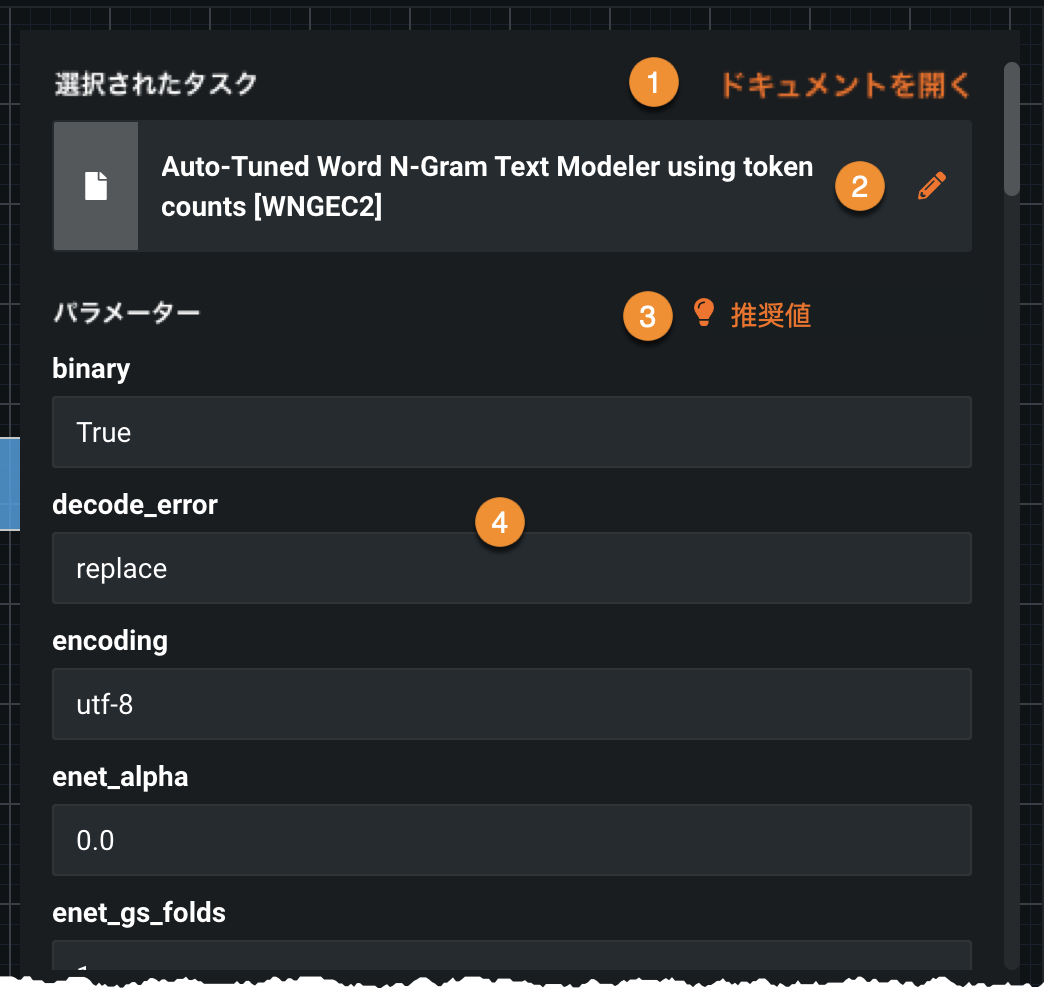Click the lightbulb recommended values icon
This screenshot has width=1044, height=988.
(704, 313)
